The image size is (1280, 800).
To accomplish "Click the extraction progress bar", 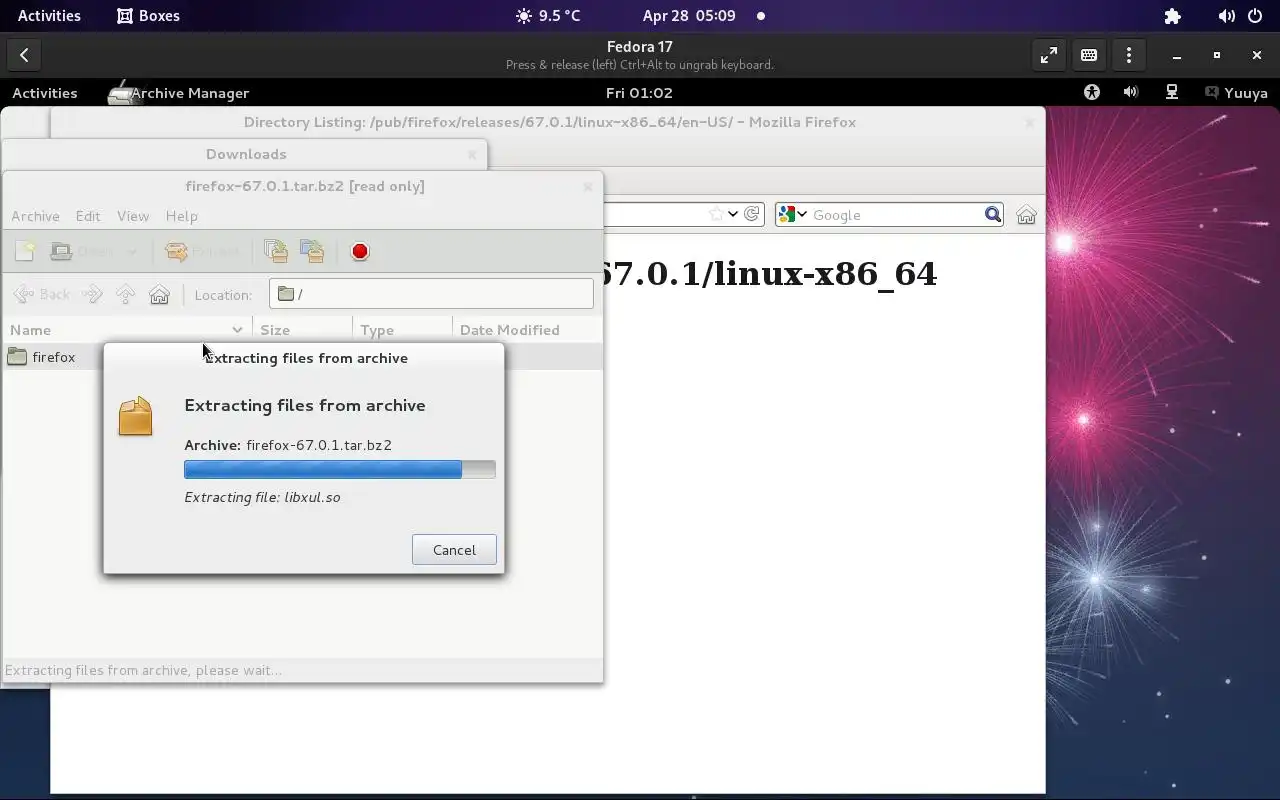I will [x=340, y=470].
